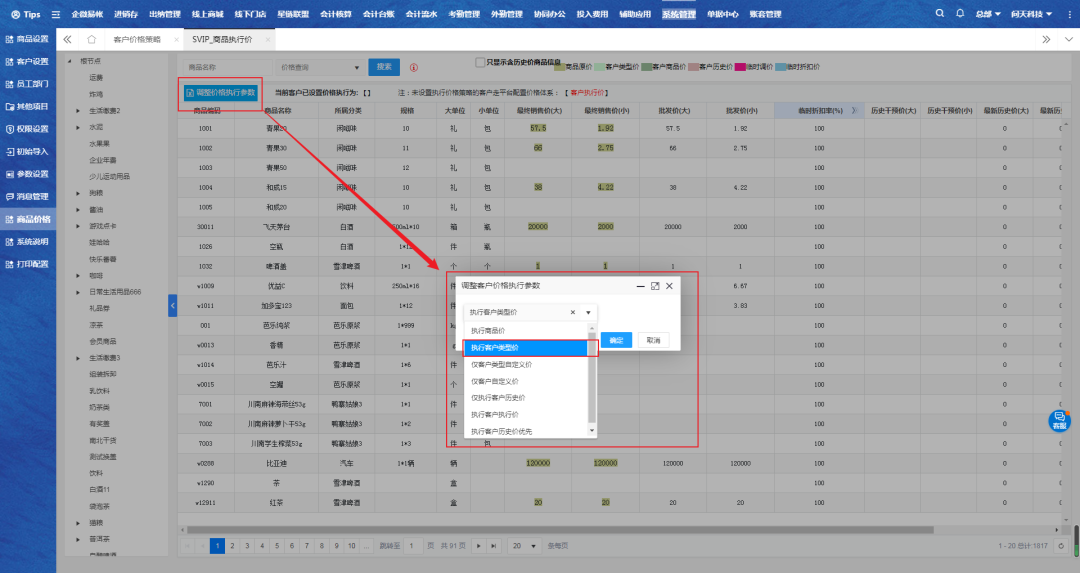Clear the selected value with the x icon
Screen dimensions: 1080x573
click(x=573, y=312)
